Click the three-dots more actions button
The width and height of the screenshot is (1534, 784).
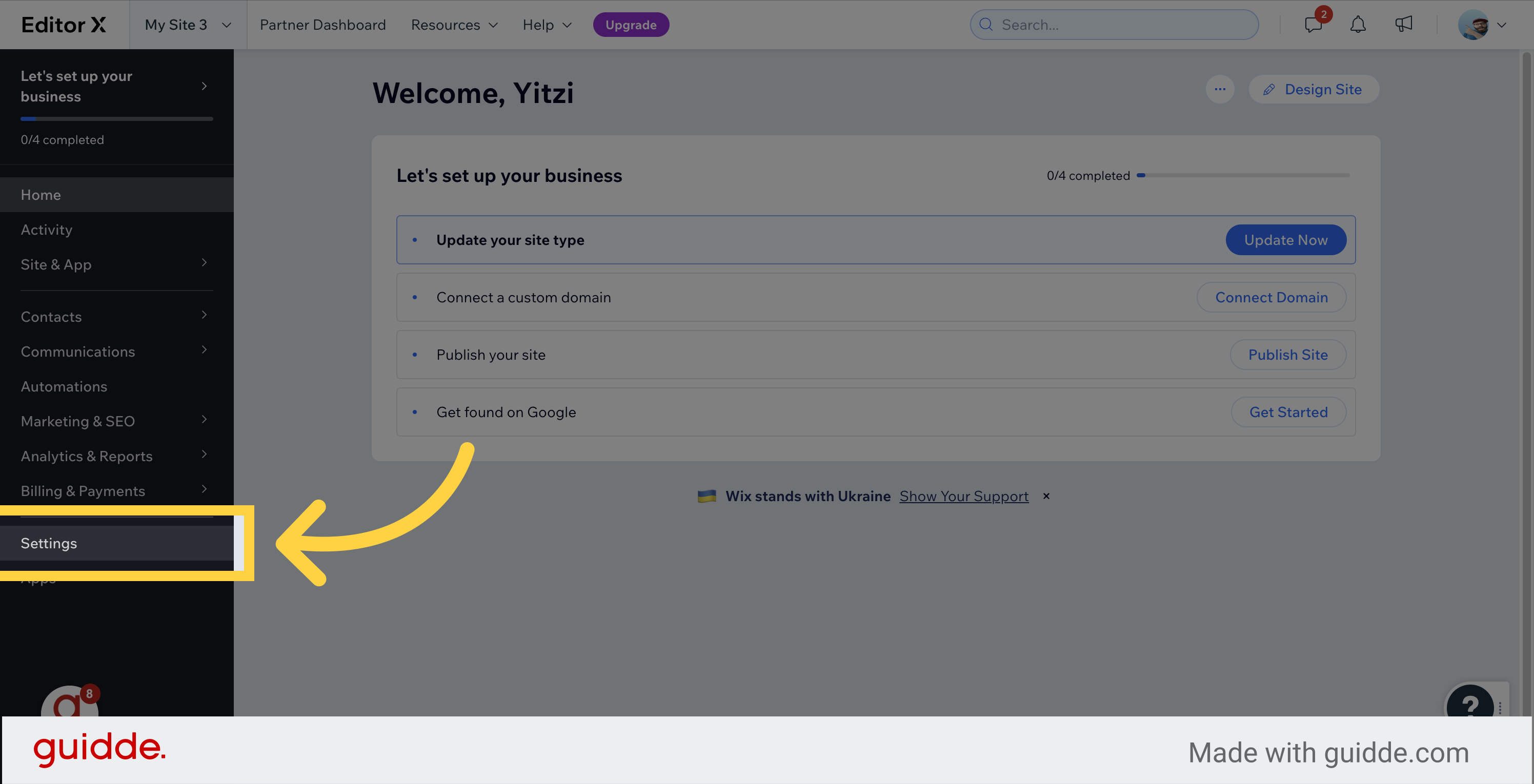[1220, 89]
